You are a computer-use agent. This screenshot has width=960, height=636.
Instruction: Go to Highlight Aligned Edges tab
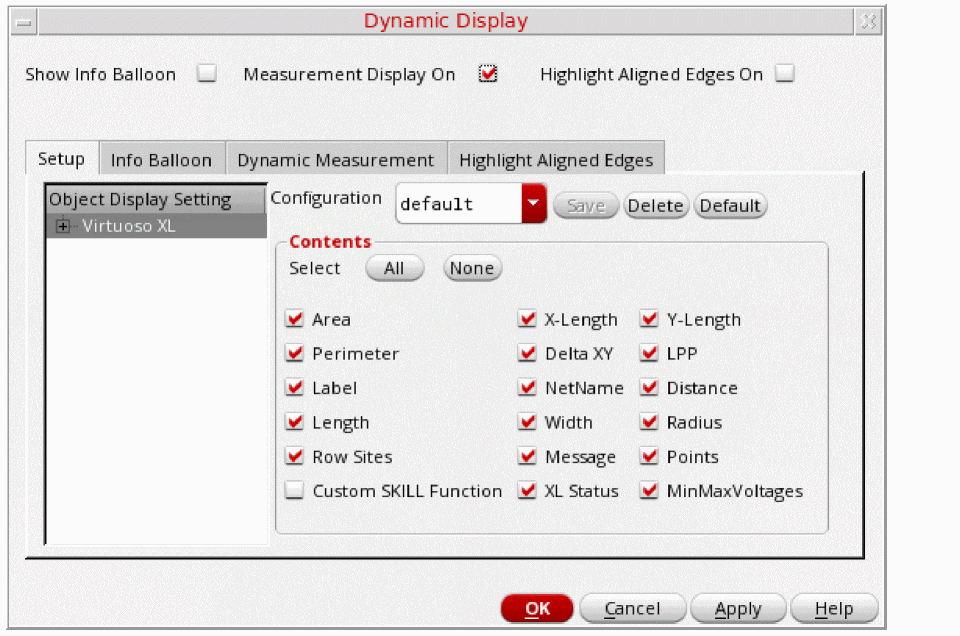pos(556,160)
